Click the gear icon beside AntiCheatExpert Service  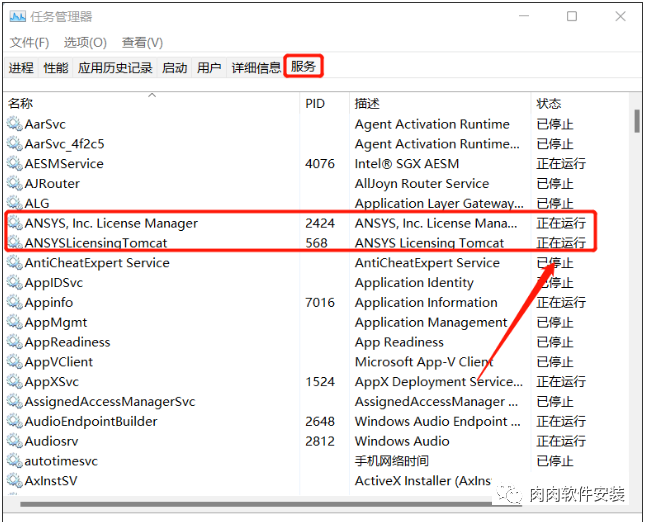point(14,262)
